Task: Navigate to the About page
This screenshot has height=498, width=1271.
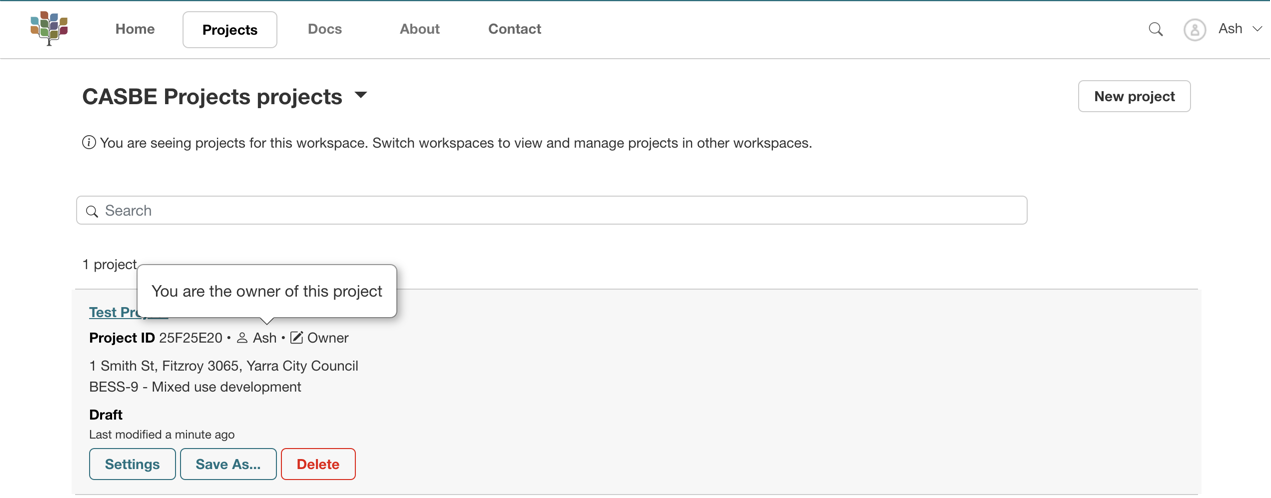Action: tap(419, 29)
